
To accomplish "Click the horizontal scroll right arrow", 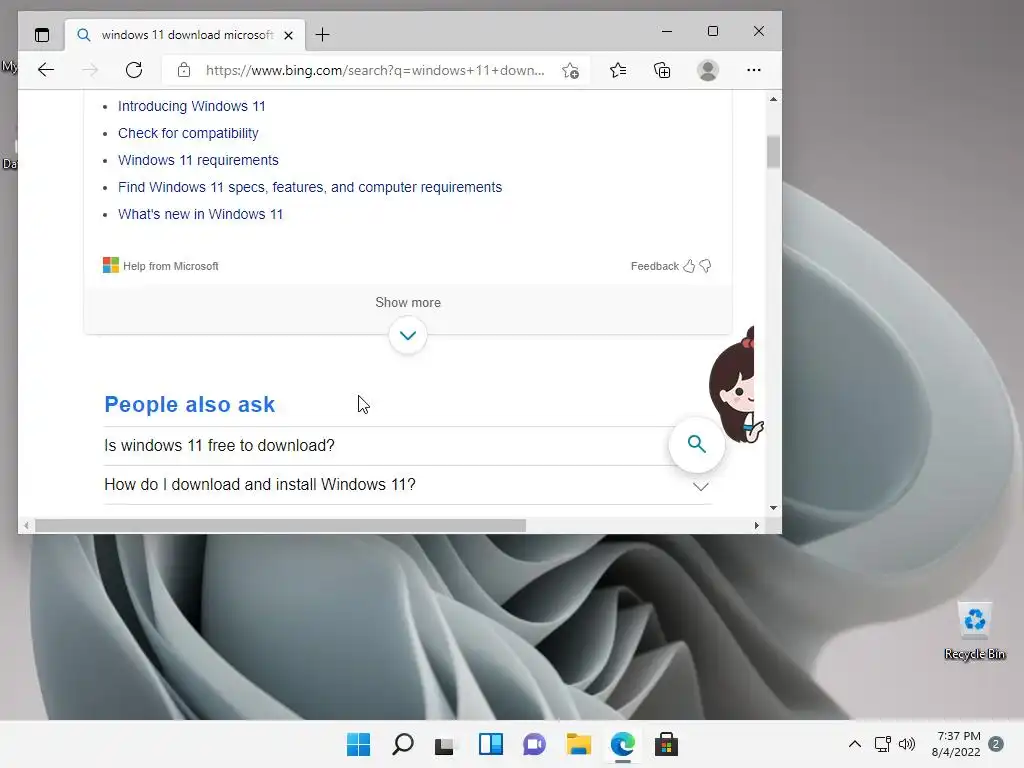I will point(756,525).
